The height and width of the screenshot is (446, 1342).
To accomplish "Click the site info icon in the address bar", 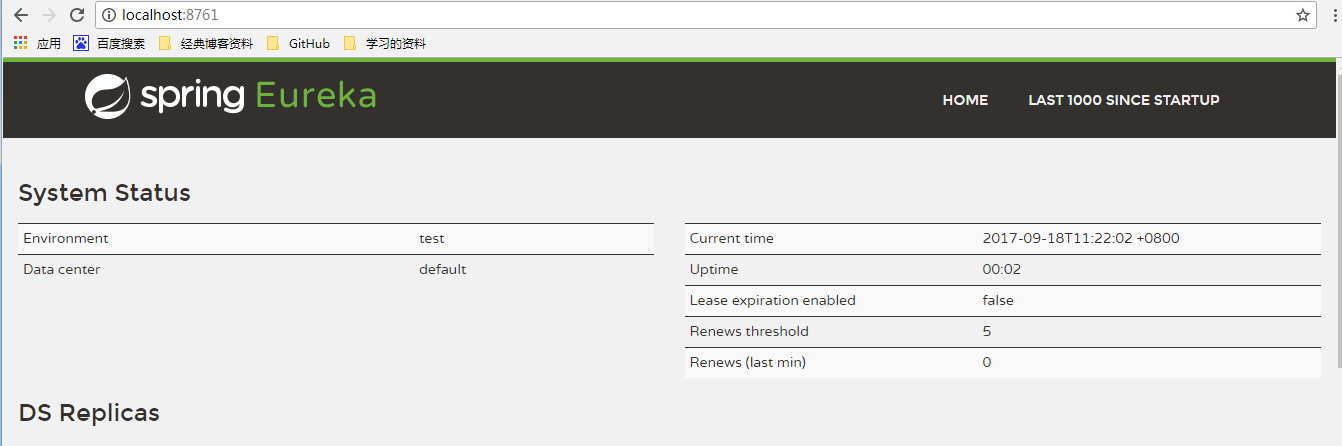I will (110, 15).
